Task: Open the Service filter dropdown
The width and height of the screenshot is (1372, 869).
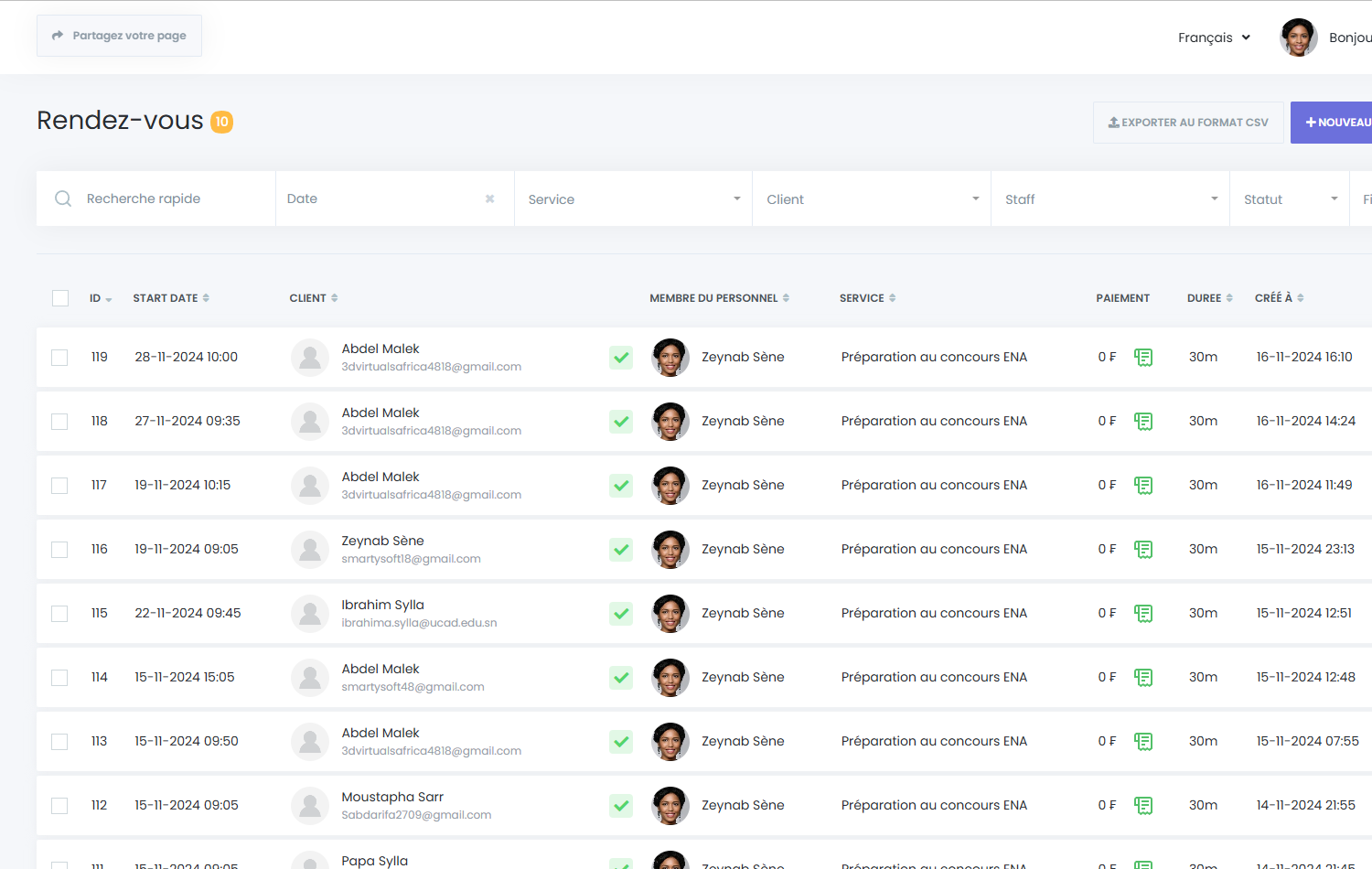Action: (633, 199)
